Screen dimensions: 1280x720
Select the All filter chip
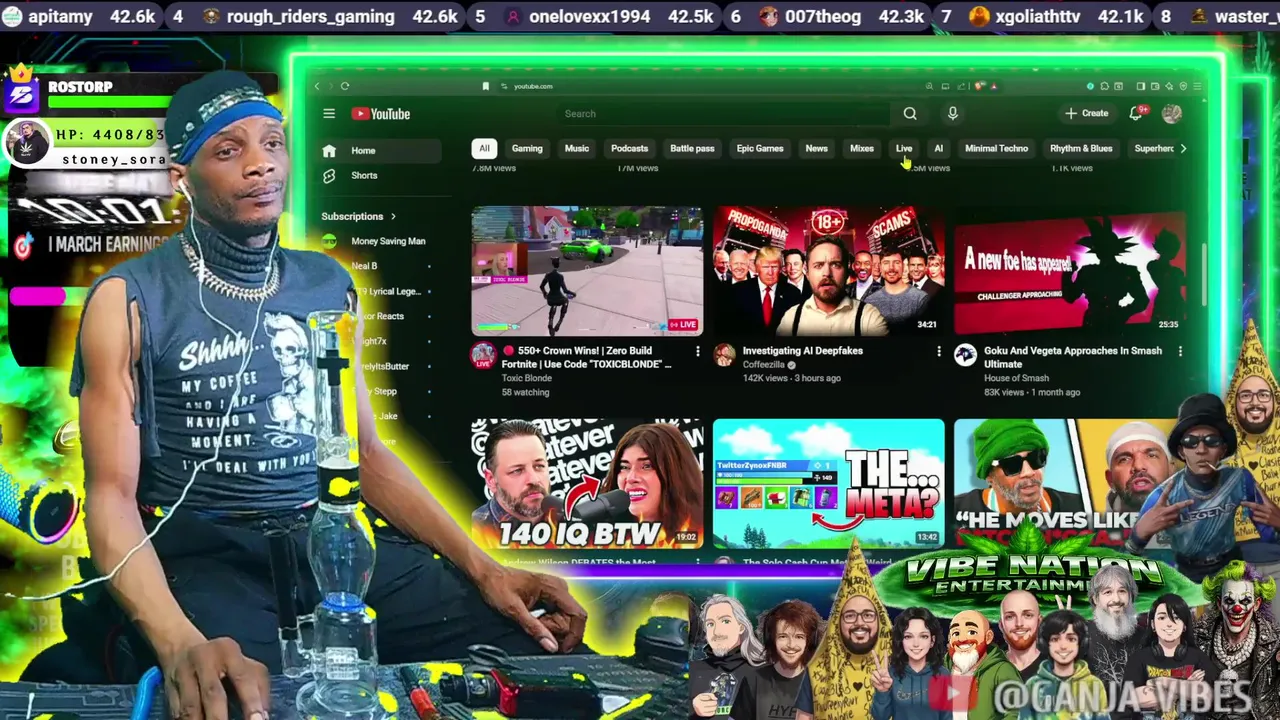[484, 149]
